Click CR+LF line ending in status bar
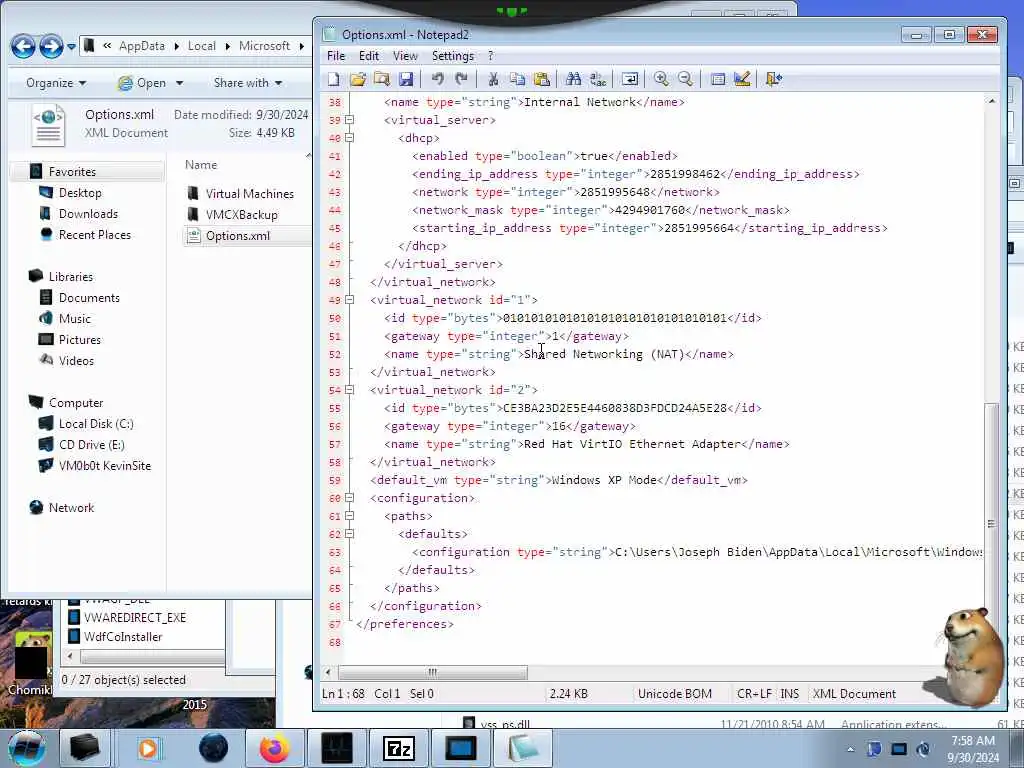The height and width of the screenshot is (768, 1024). tap(754, 694)
